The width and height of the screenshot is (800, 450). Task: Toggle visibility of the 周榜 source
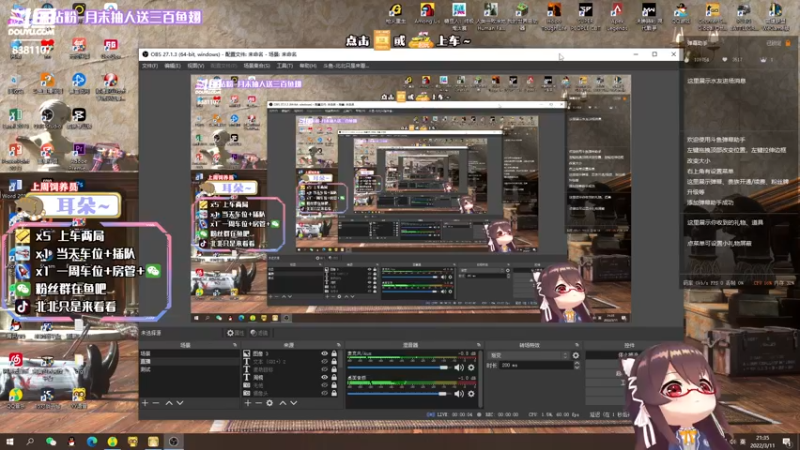click(x=324, y=377)
